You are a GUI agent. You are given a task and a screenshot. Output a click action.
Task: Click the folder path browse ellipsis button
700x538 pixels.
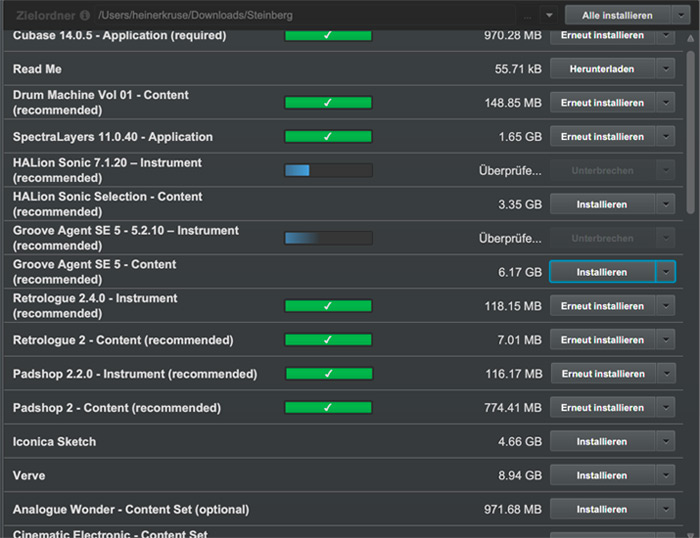pos(527,16)
